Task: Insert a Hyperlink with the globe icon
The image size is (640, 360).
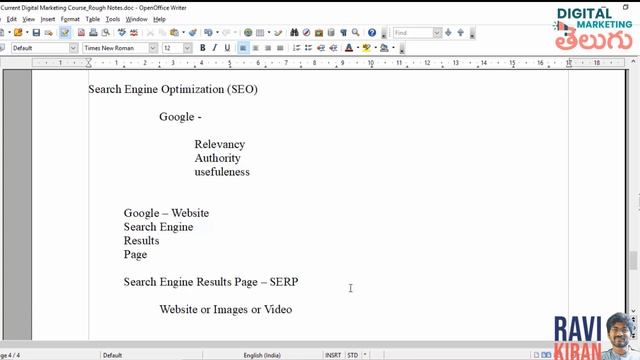Action: [248, 33]
